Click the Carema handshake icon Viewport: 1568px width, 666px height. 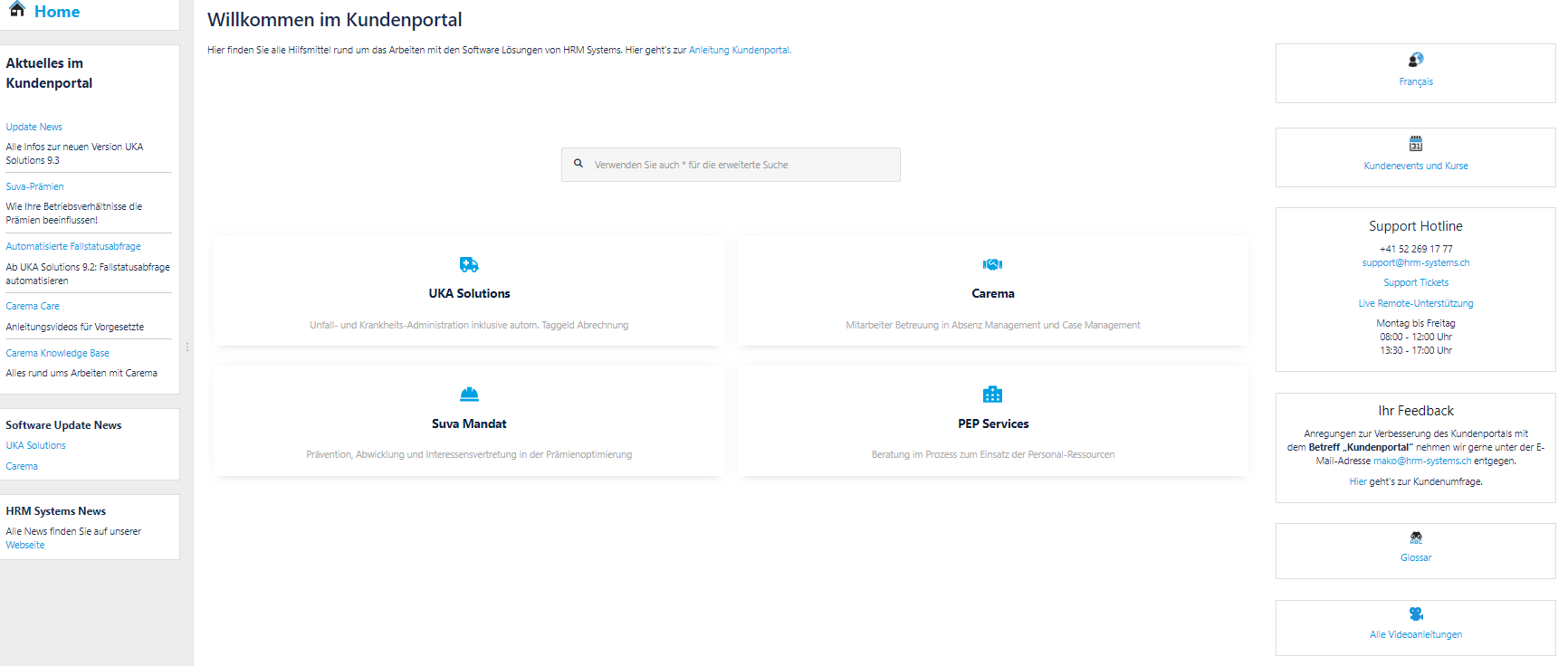coord(993,264)
